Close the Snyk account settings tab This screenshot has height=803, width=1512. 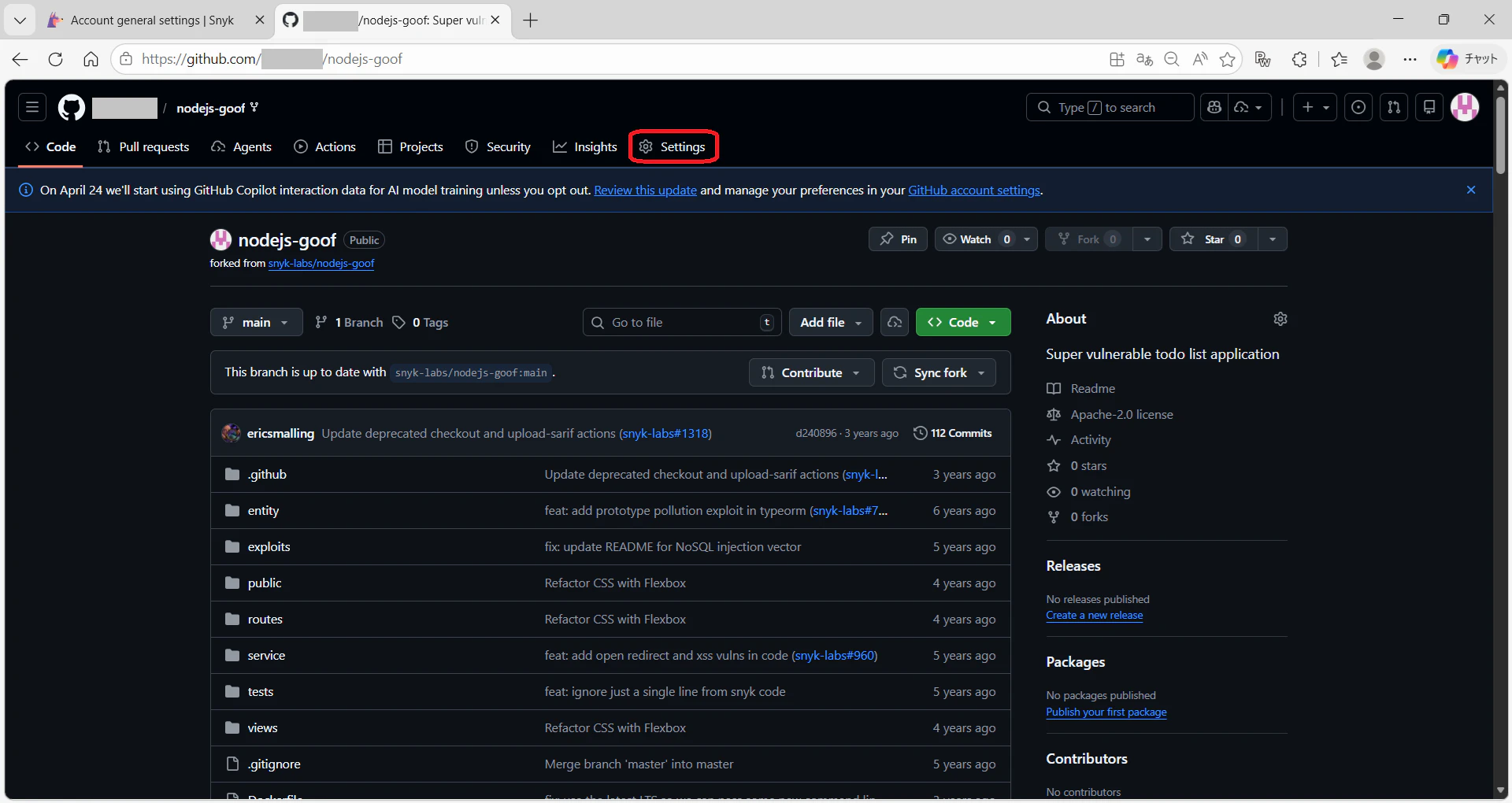click(259, 20)
